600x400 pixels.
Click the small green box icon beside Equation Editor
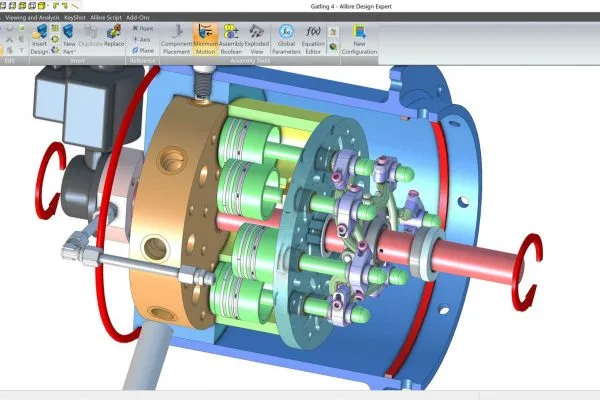[x=333, y=47]
